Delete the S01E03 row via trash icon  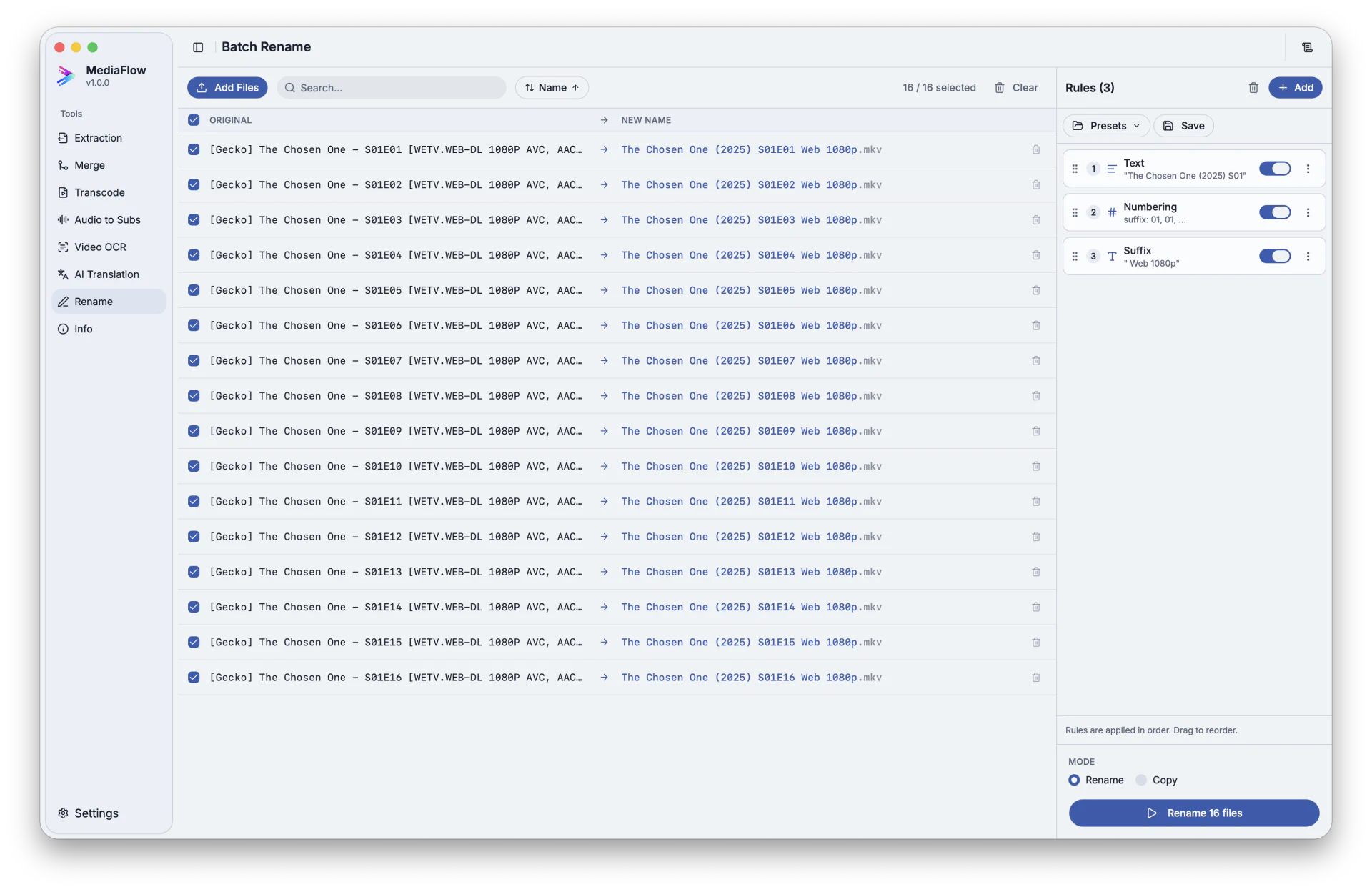tap(1036, 220)
